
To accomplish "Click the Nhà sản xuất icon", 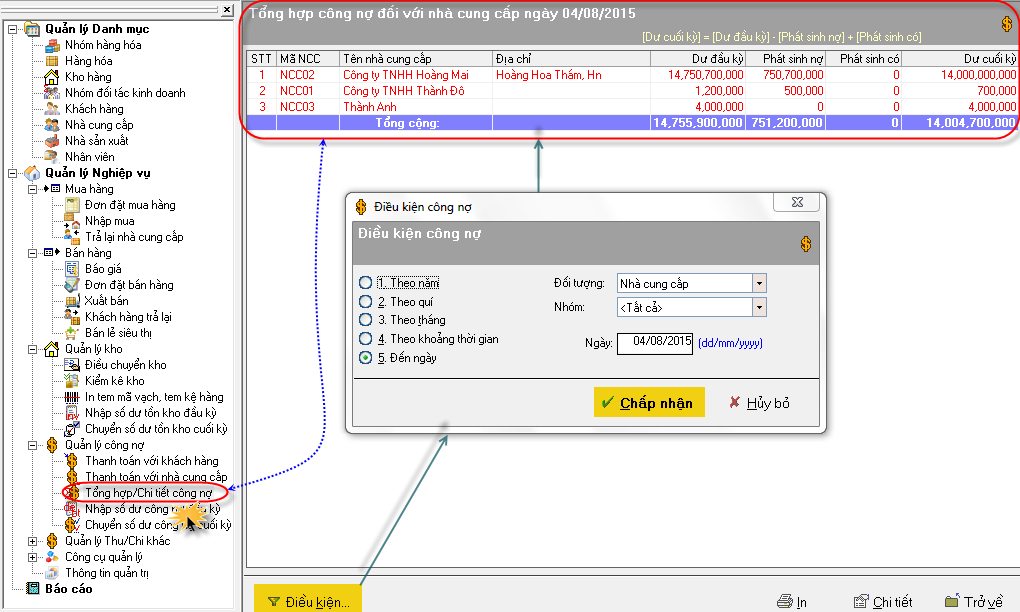I will click(x=52, y=141).
